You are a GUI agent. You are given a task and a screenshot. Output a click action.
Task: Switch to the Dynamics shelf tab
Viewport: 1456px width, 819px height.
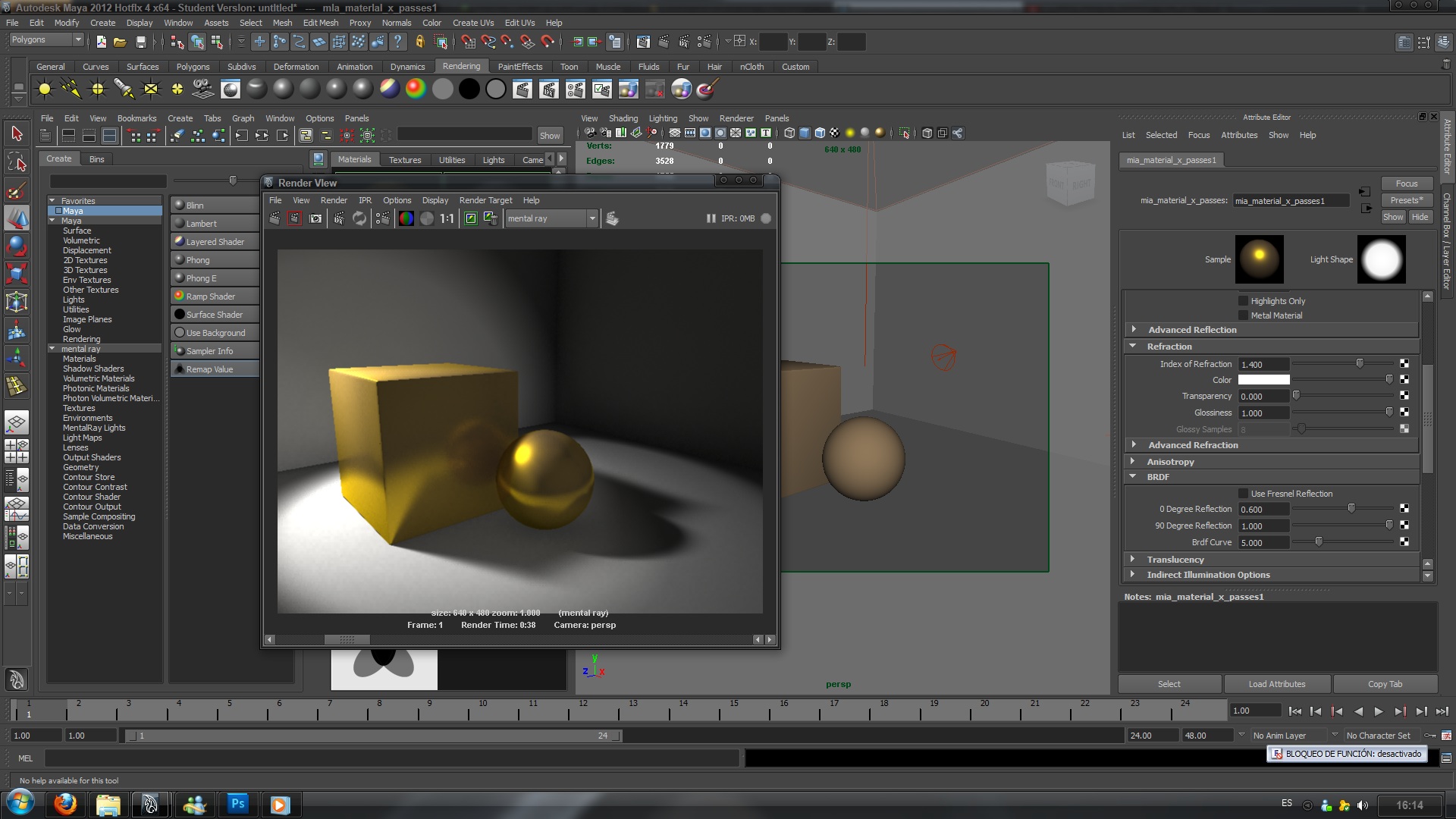(407, 67)
